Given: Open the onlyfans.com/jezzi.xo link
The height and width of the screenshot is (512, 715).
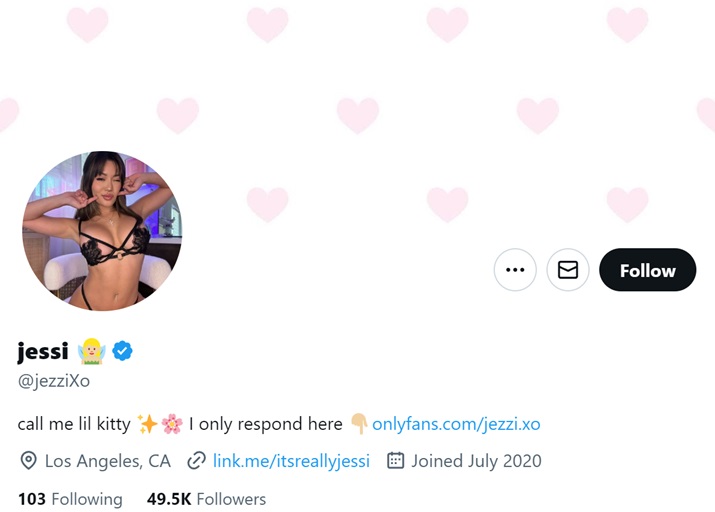Looking at the screenshot, I should point(456,424).
